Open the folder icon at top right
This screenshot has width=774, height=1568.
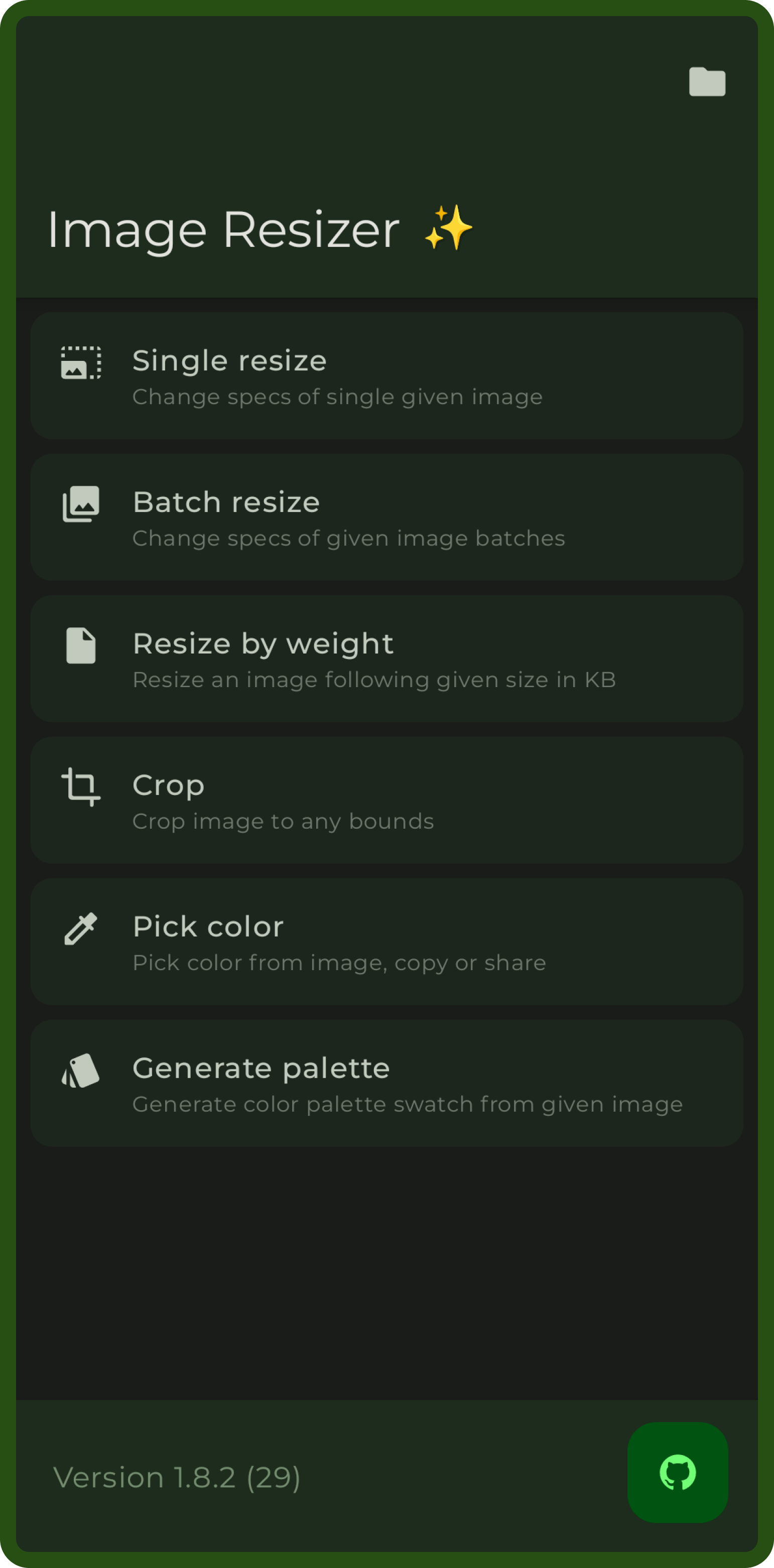[707, 82]
